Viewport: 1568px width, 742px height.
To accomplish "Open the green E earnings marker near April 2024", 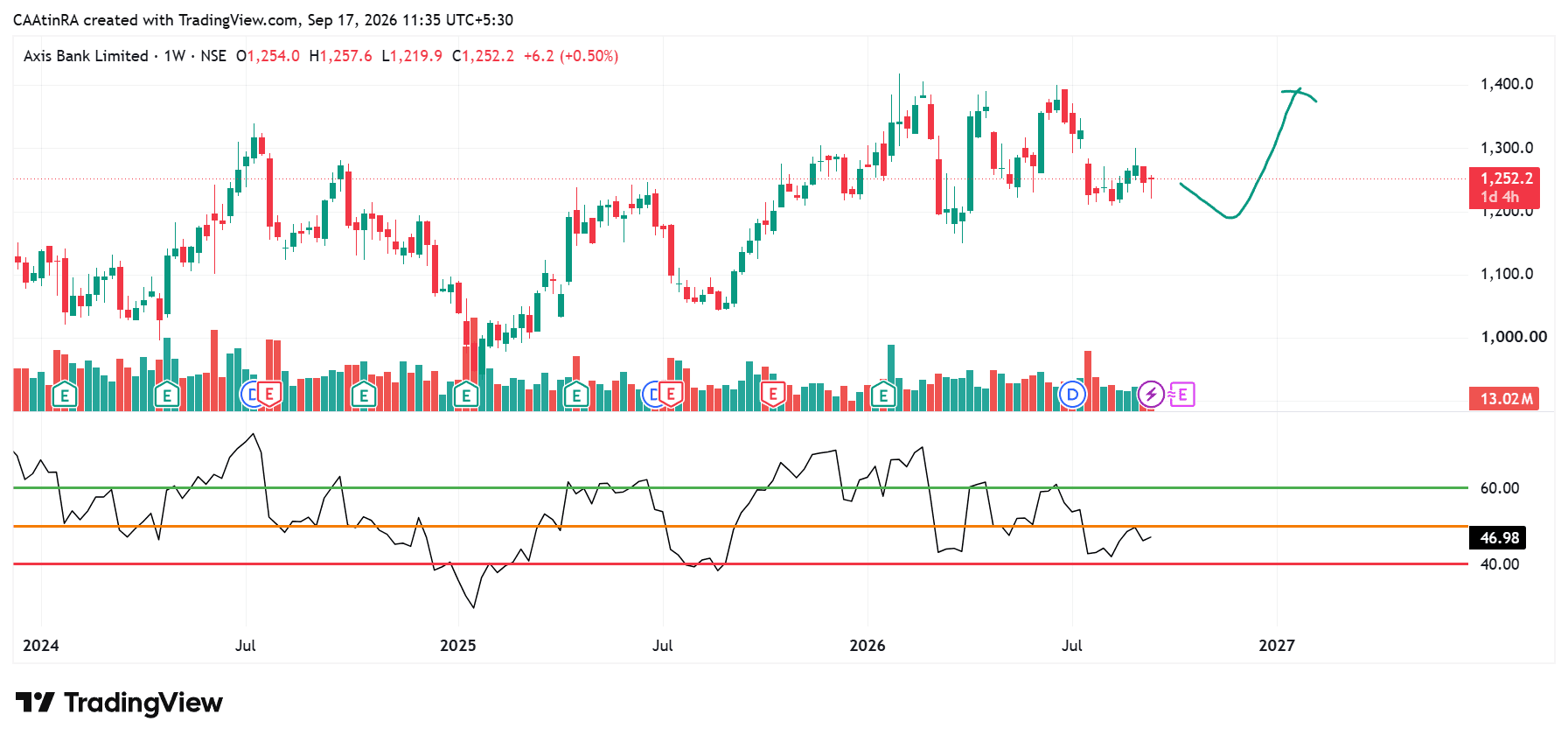I will point(167,395).
